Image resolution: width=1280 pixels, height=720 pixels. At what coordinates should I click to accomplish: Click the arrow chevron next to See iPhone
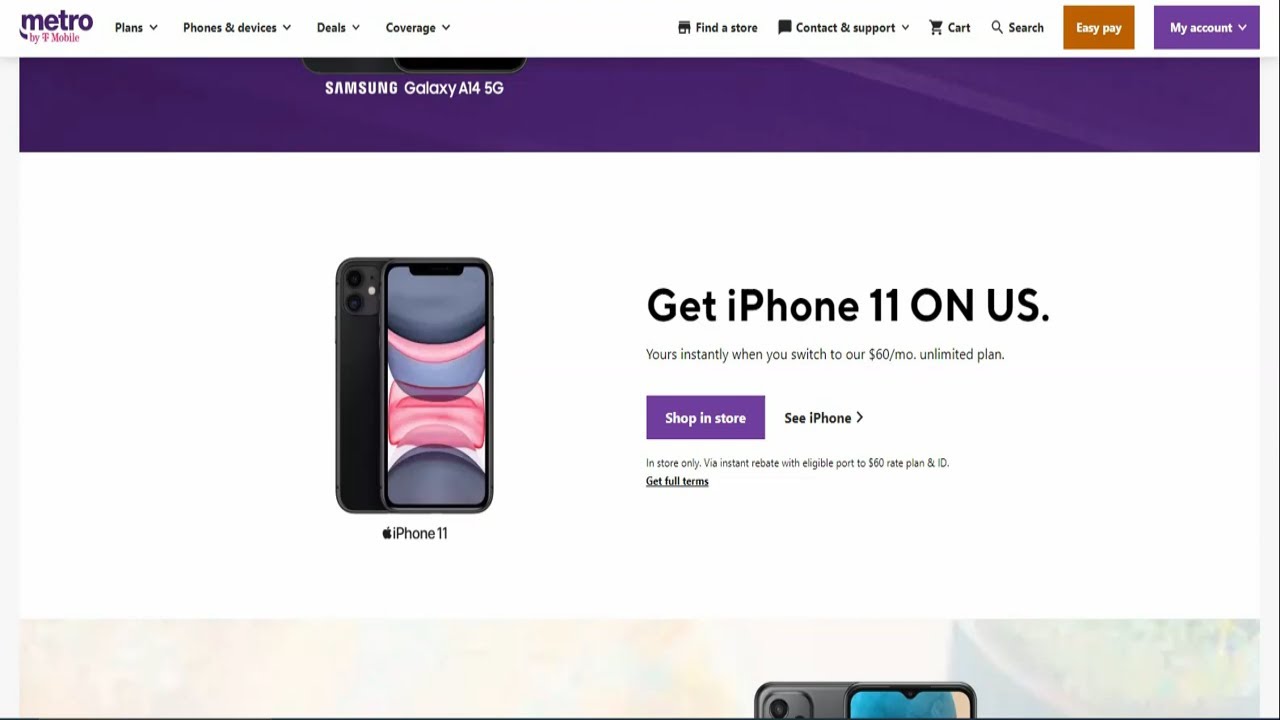click(x=860, y=418)
